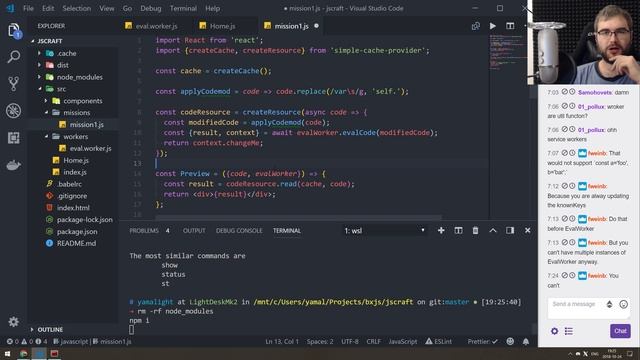
Task: Run code with the play icon
Action: (493, 26)
